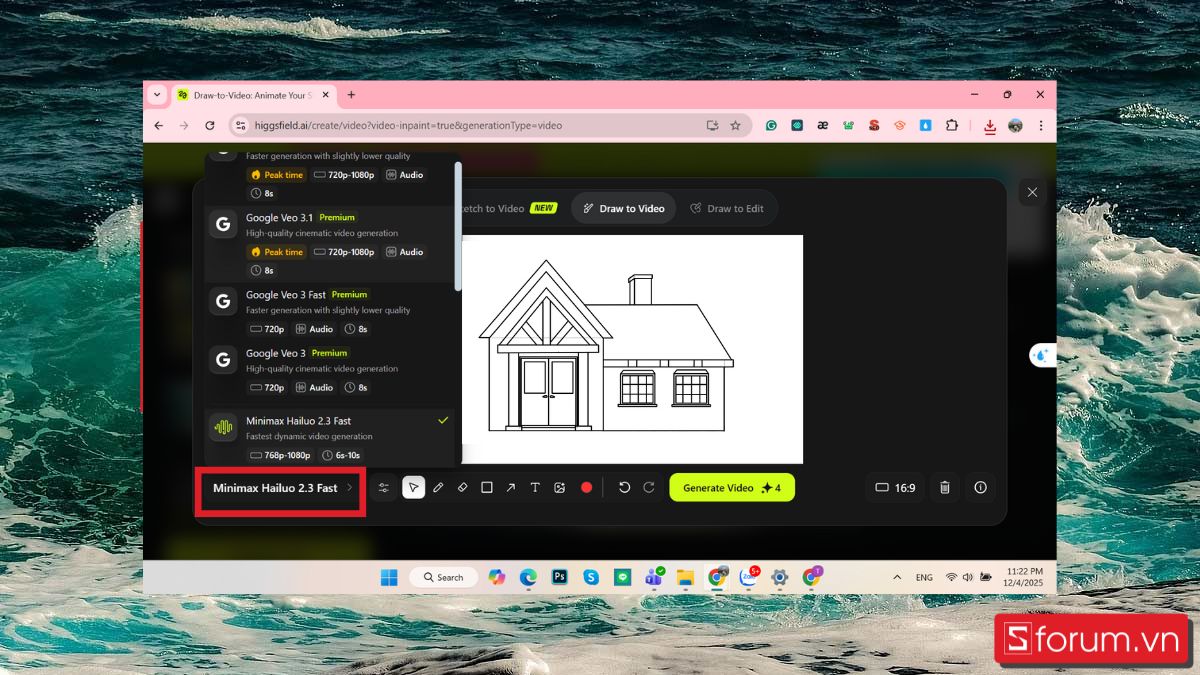Select Minimax Hailuo 2.3 Fast in list
Image resolution: width=1200 pixels, height=675 pixels.
click(330, 438)
